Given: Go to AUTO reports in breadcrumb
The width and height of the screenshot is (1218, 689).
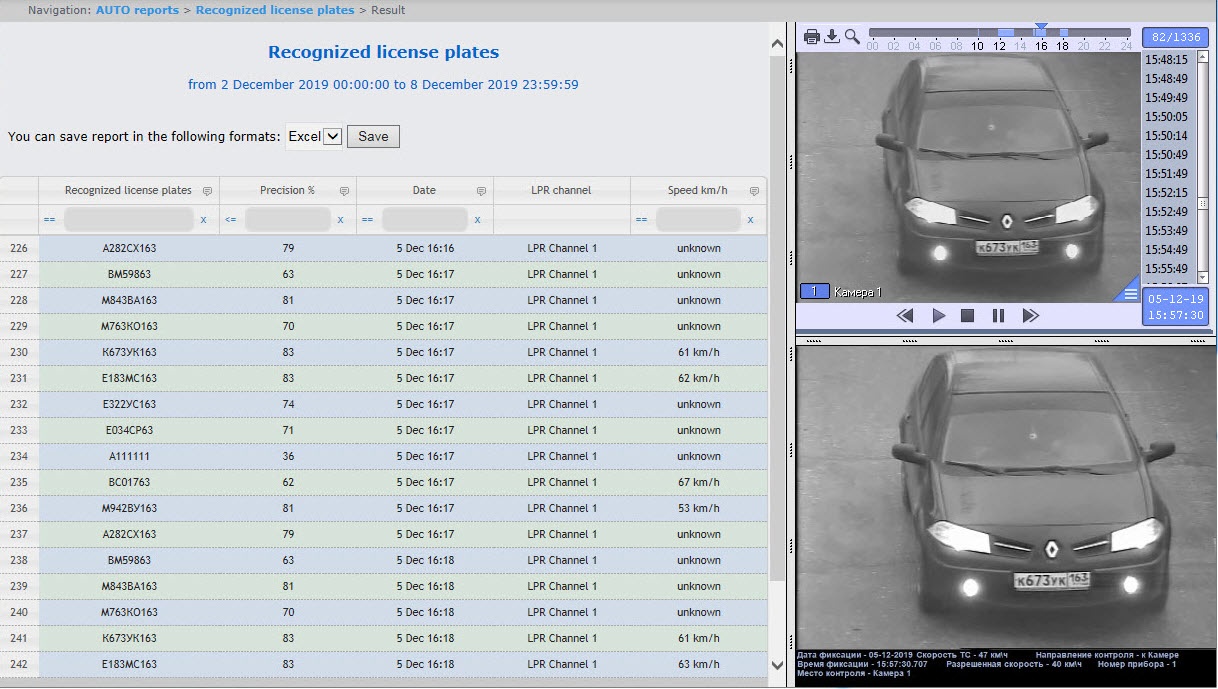Looking at the screenshot, I should (137, 10).
